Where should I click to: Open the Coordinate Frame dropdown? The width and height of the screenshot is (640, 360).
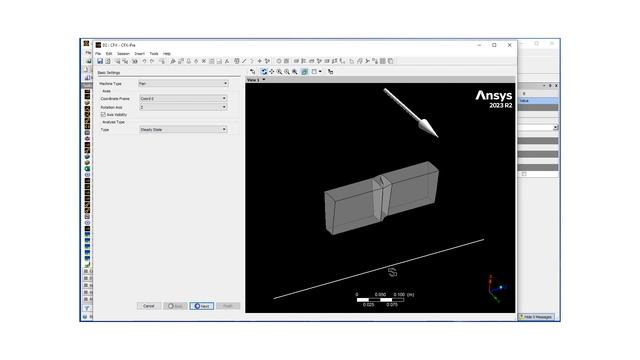point(183,99)
